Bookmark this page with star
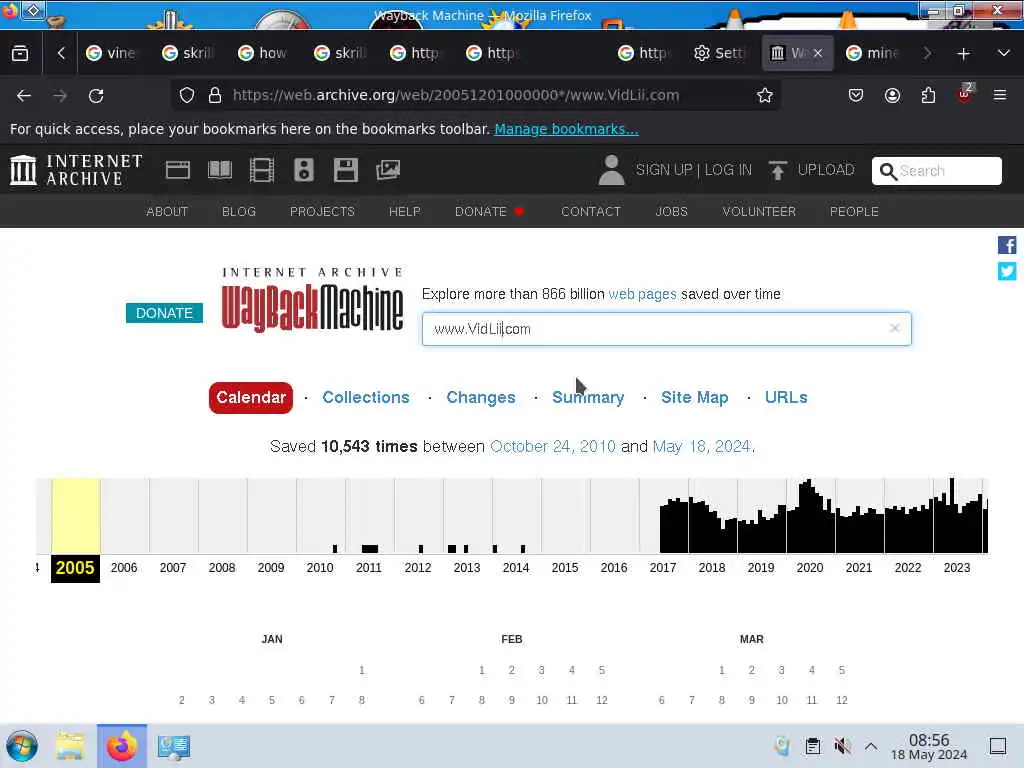The image size is (1024, 768). [x=765, y=95]
